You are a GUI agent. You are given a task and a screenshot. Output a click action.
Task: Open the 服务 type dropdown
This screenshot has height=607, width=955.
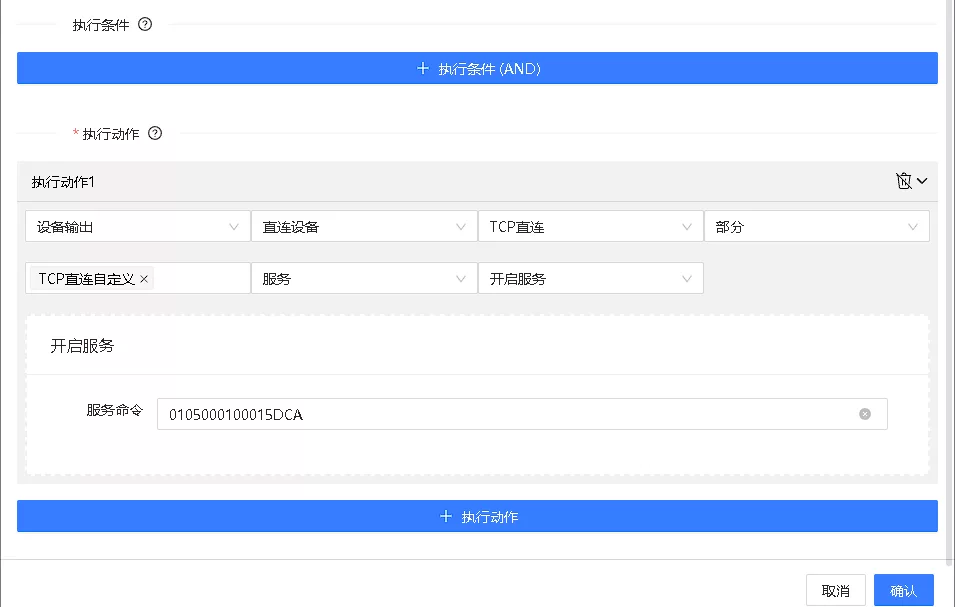[x=363, y=279]
